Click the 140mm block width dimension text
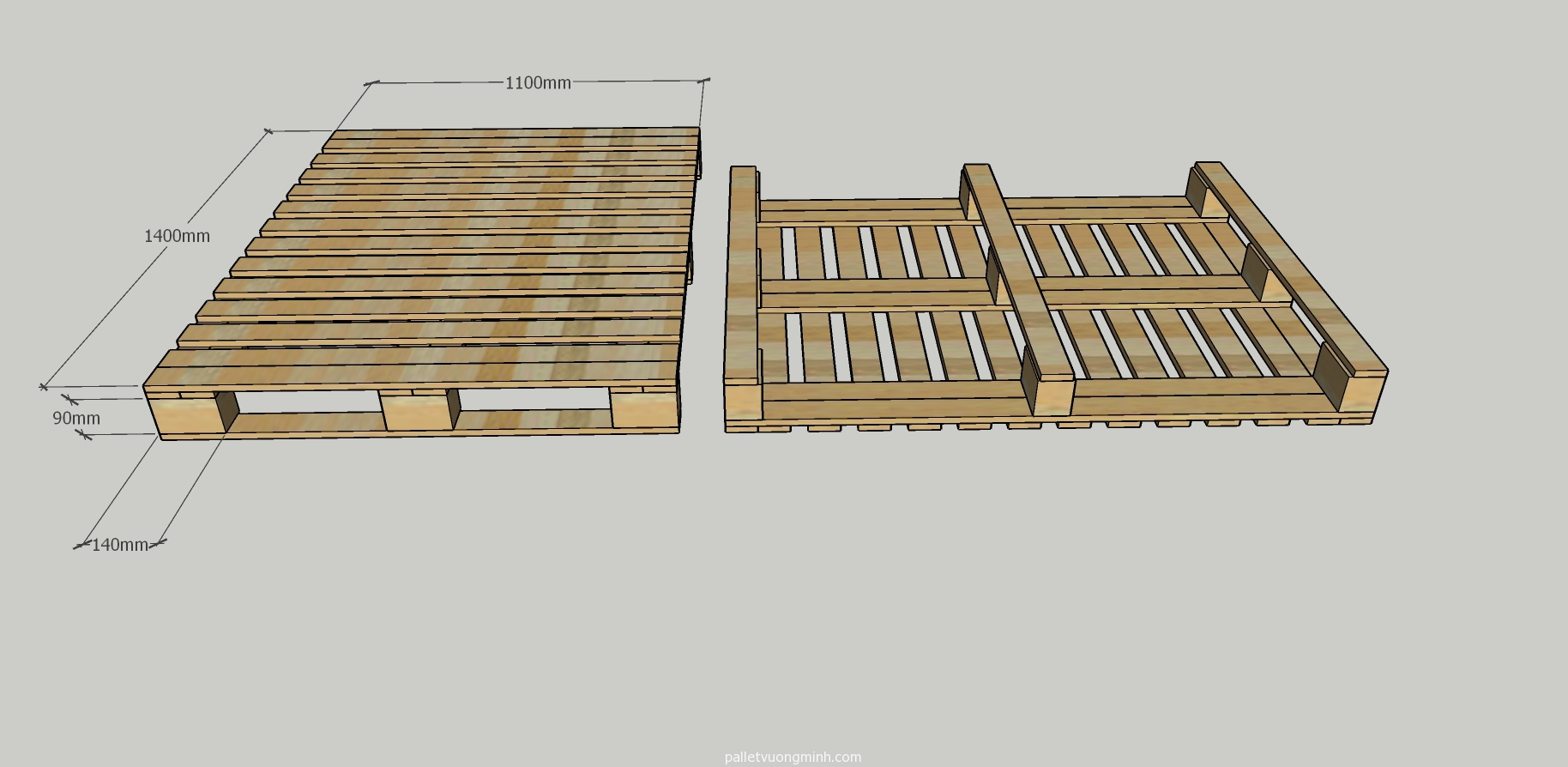This screenshot has width=1568, height=767. tap(120, 545)
